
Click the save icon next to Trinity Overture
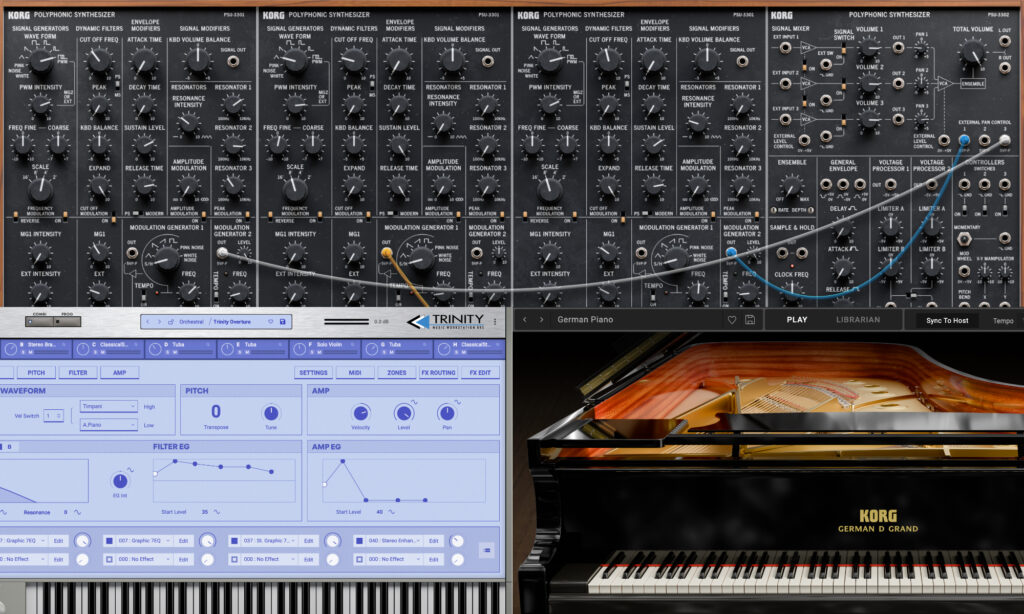coord(283,322)
